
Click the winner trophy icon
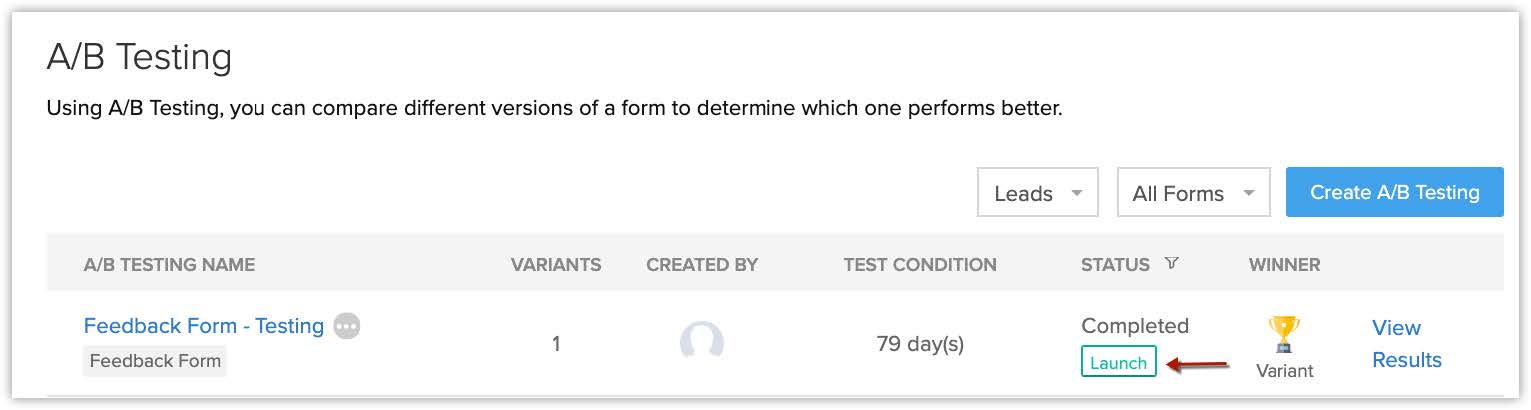point(1283,334)
